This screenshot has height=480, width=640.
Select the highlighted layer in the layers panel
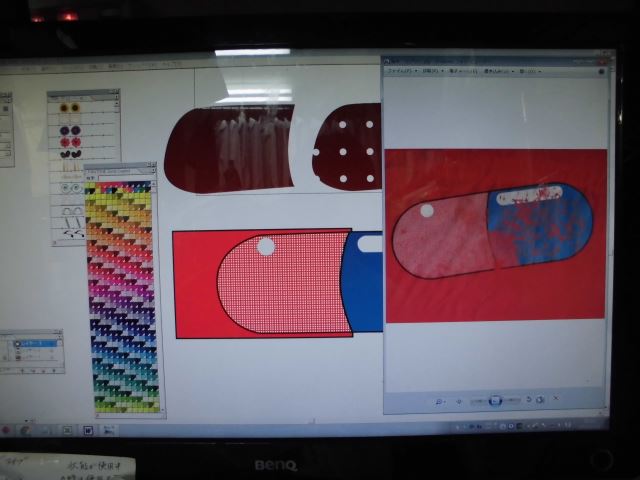point(35,343)
